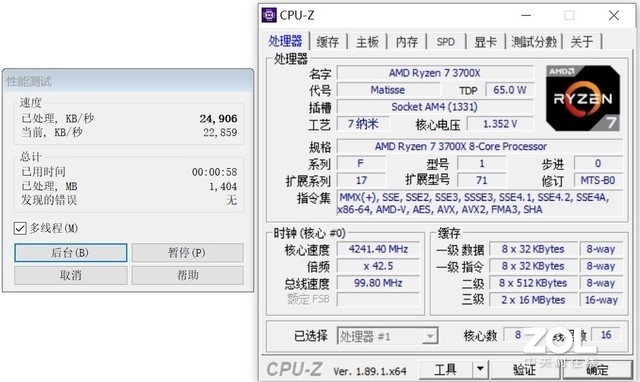Click the core count value 8
The image size is (640, 382).
[x=518, y=335]
